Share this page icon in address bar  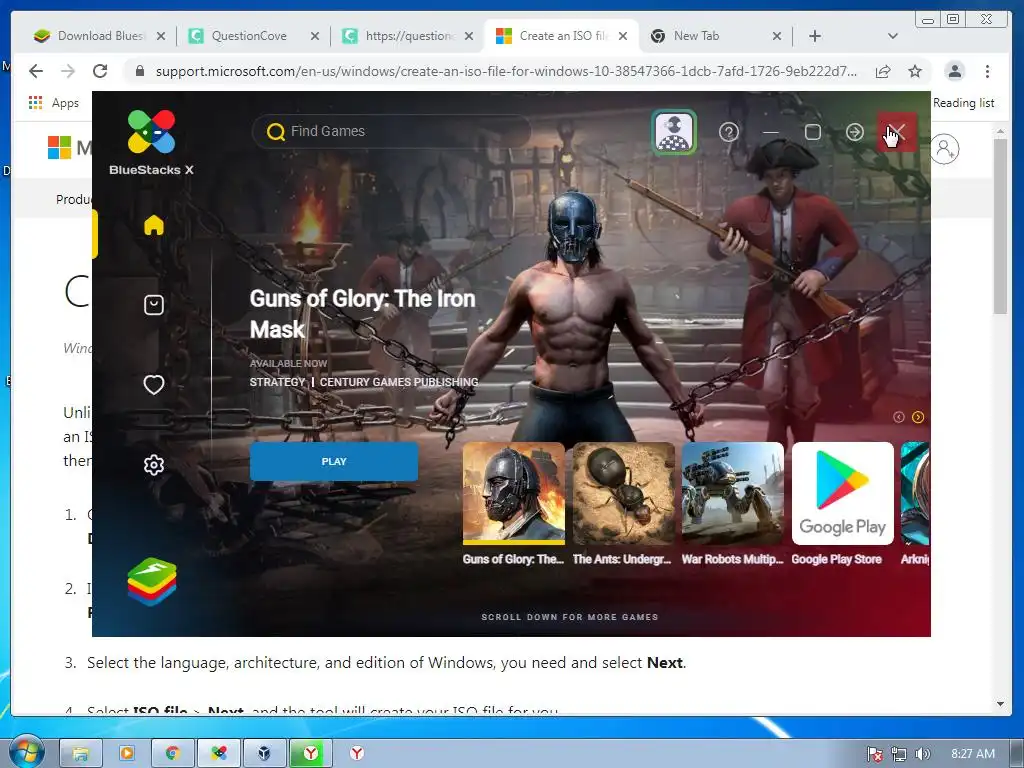[x=883, y=71]
